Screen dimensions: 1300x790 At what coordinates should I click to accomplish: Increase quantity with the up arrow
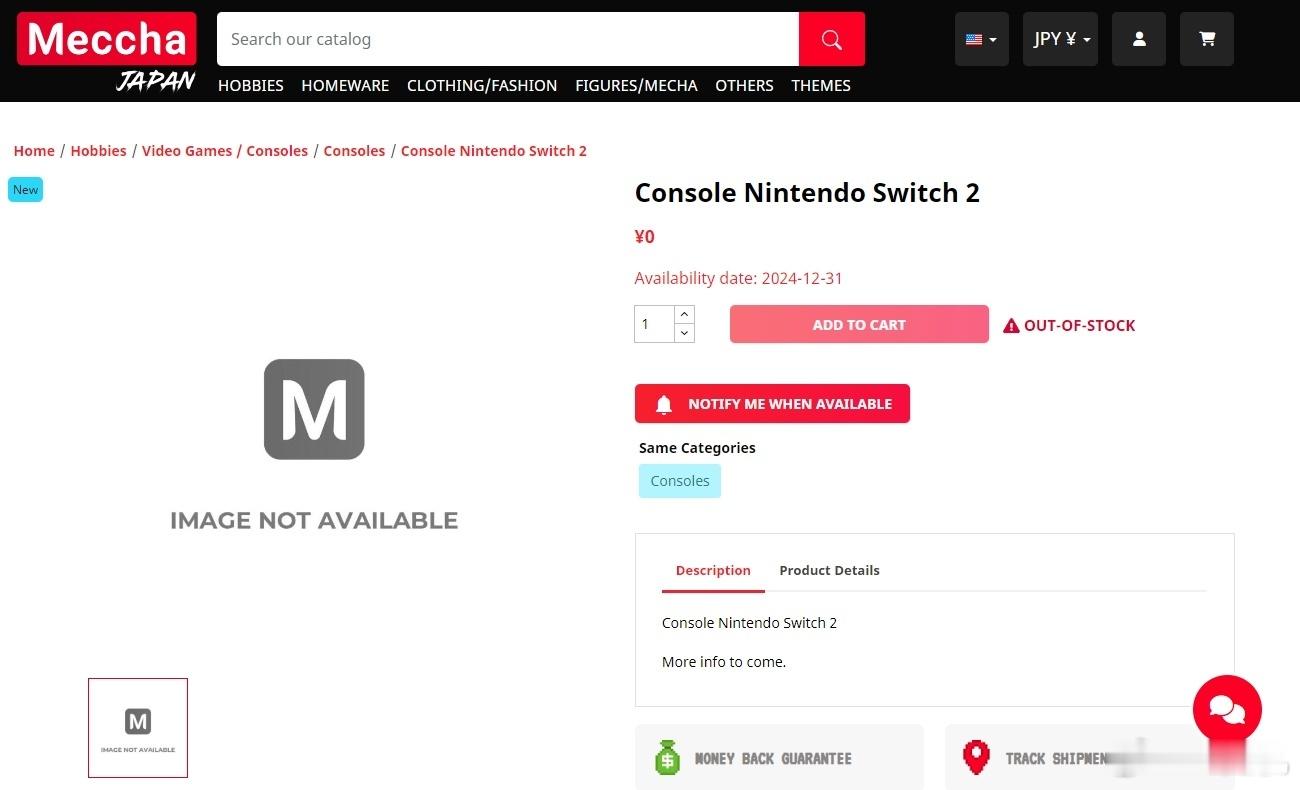(684, 315)
